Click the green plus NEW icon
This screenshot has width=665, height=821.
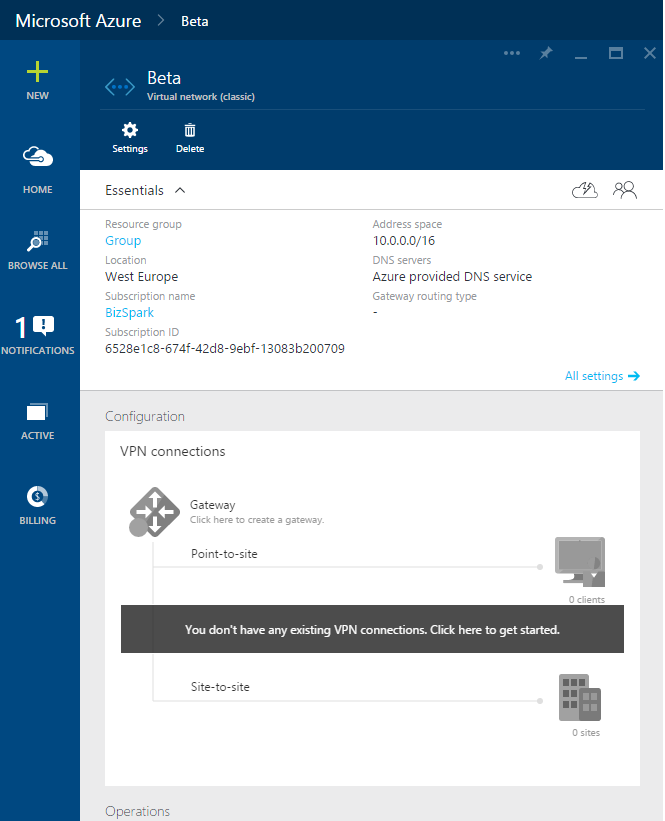pyautogui.click(x=37, y=72)
